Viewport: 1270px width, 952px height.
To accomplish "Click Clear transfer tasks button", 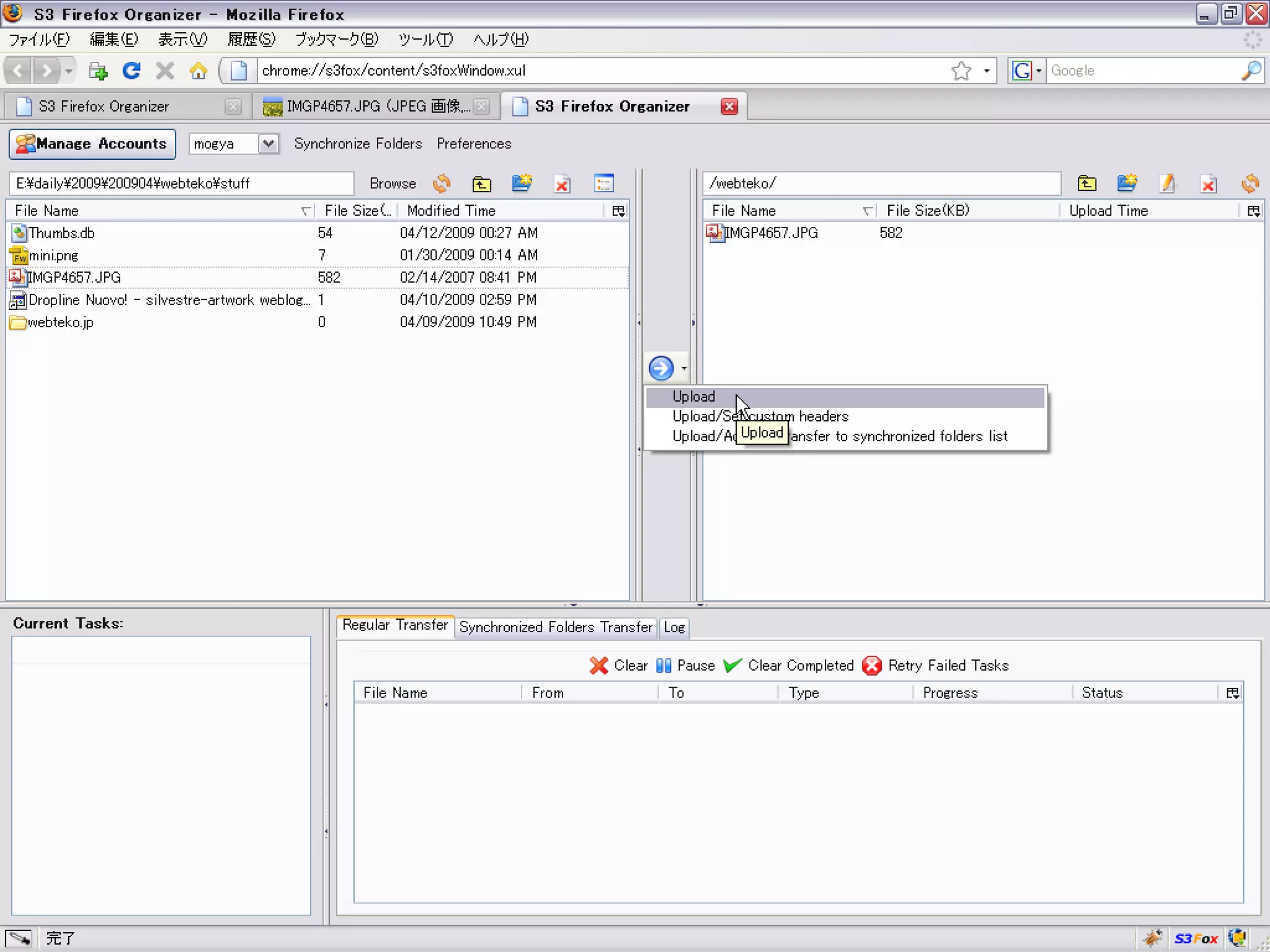I will pos(618,666).
